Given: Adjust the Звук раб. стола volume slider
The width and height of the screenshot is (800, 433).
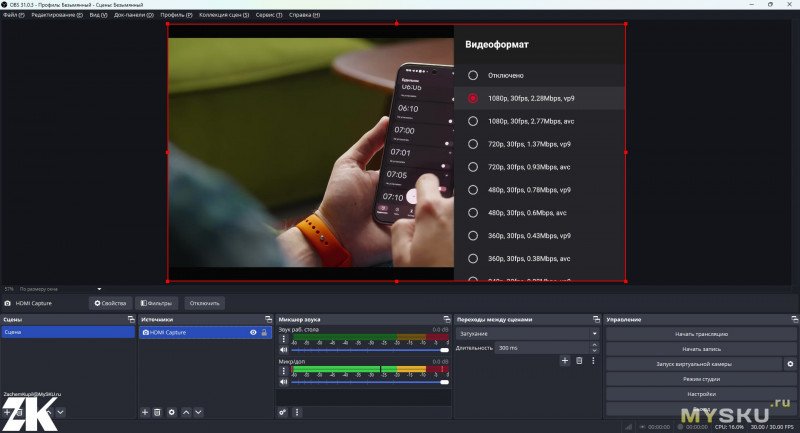Looking at the screenshot, I should tap(370, 350).
